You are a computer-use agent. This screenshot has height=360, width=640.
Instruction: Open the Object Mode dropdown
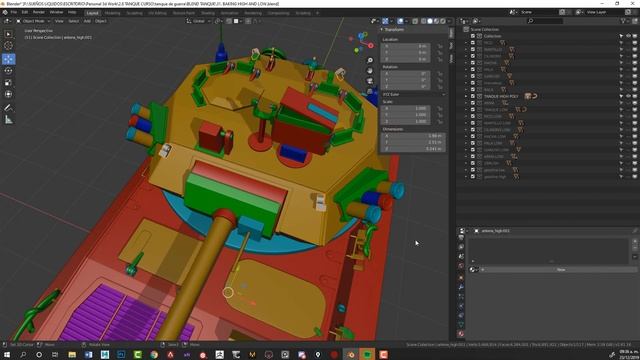tap(33, 21)
